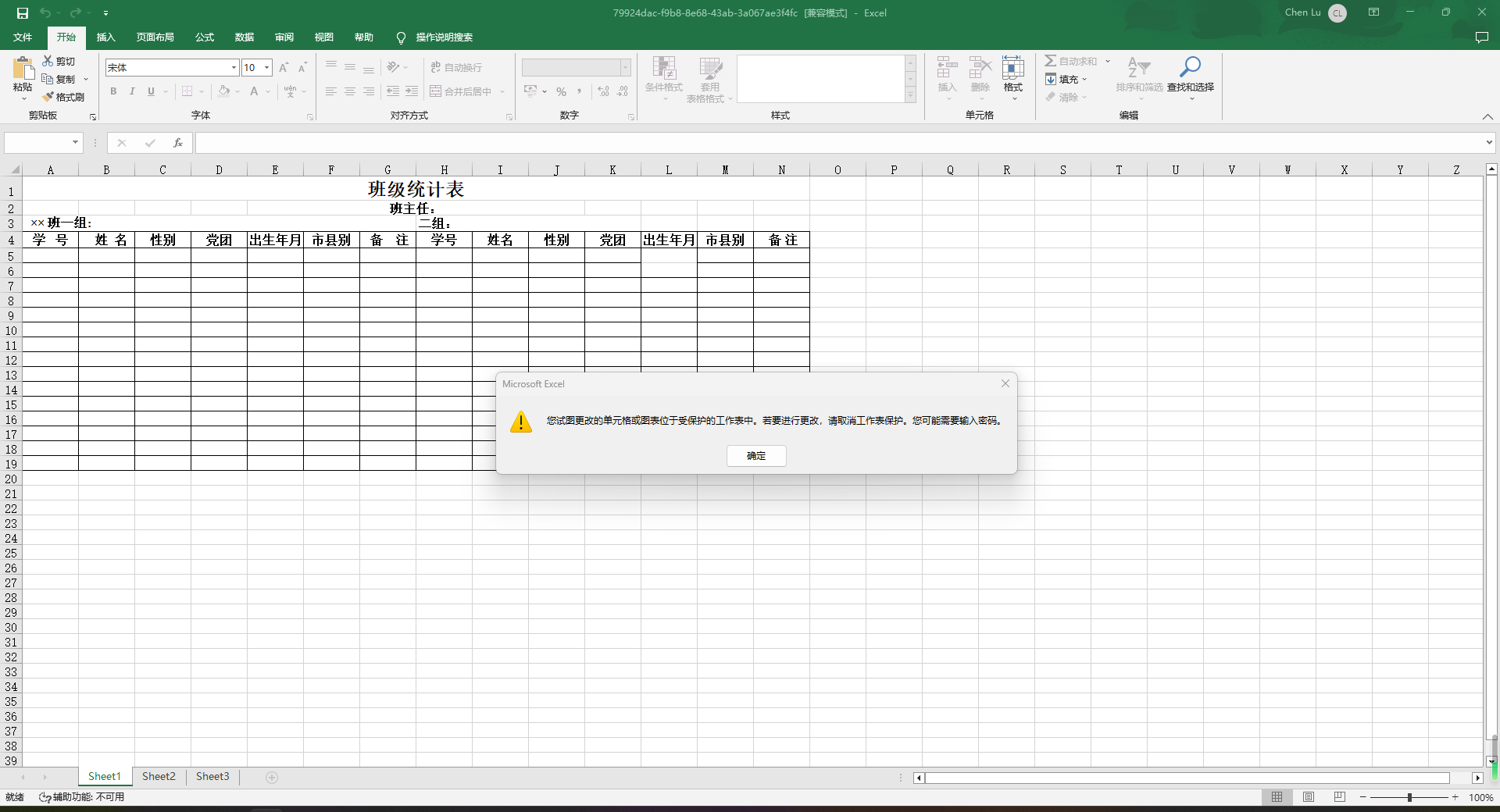Click the Paste clipboard icon
This screenshot has height=812, width=1500.
click(23, 69)
